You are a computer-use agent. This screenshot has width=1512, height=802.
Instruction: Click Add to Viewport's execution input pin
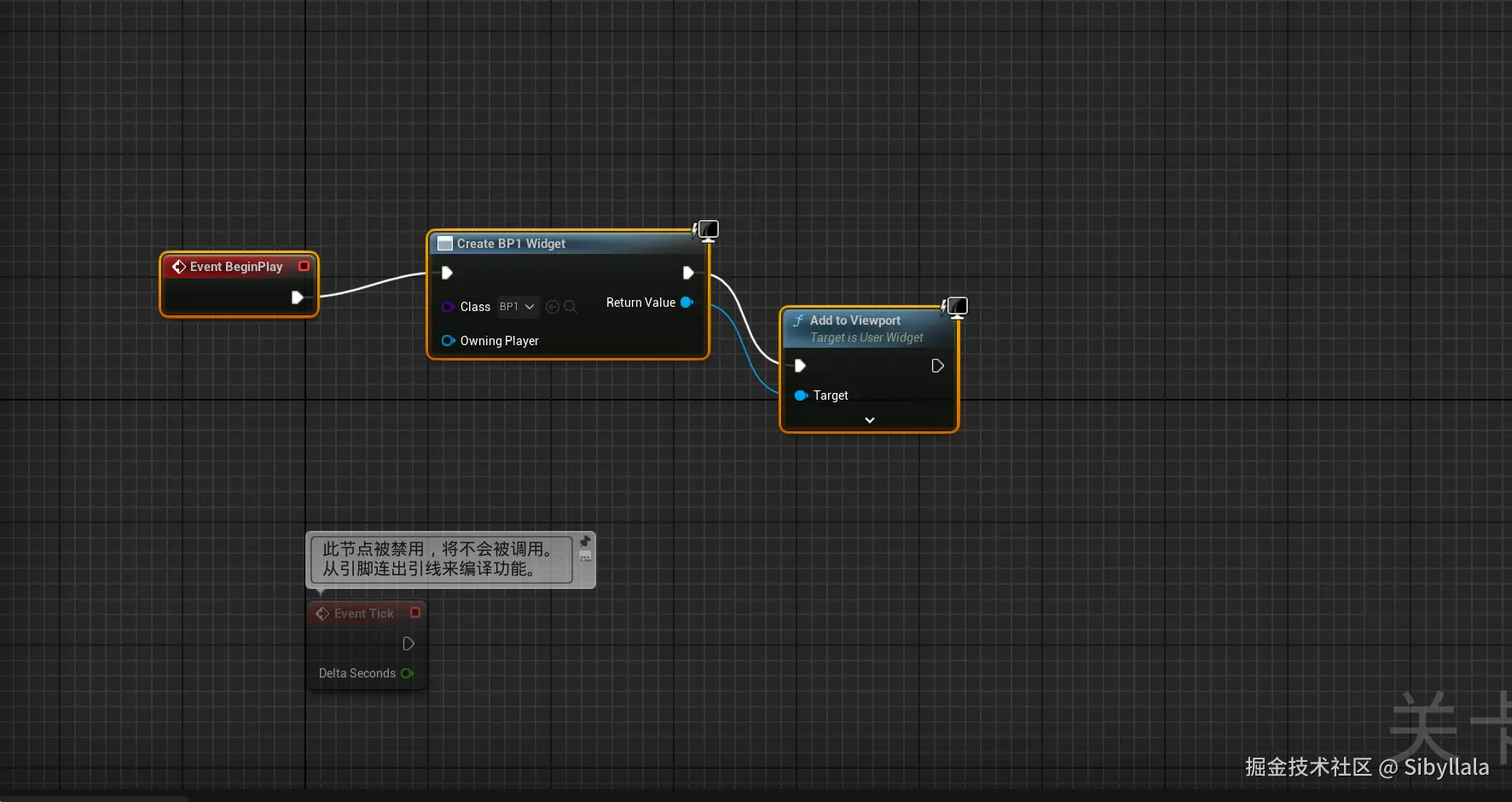[800, 366]
